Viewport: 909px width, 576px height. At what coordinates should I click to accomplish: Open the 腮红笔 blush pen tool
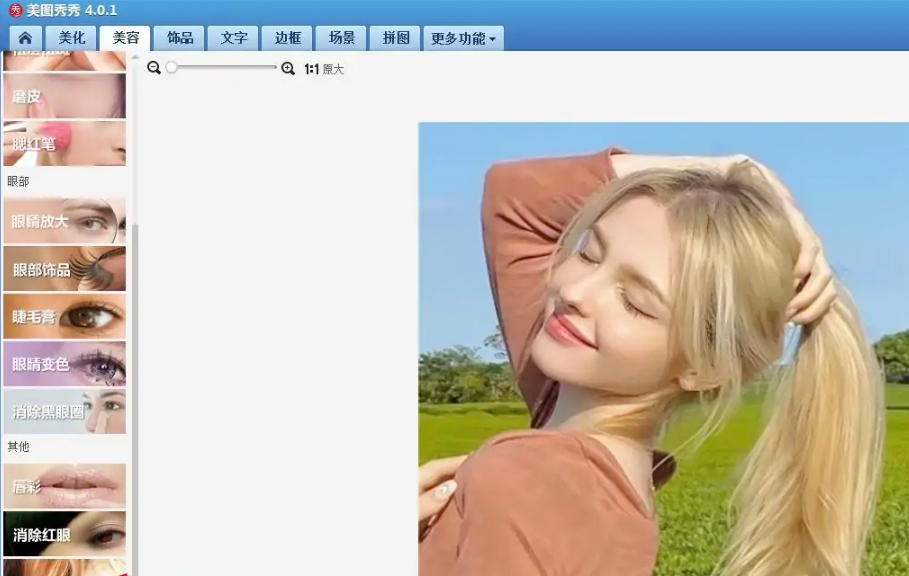tap(64, 143)
